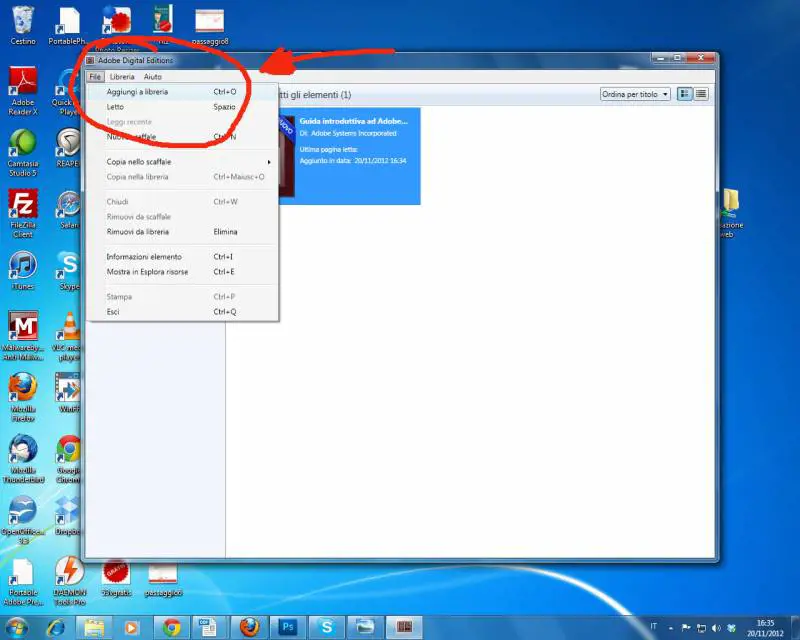Click the Adobe Digital Editions taskbar button
Image resolution: width=800 pixels, height=640 pixels.
click(x=404, y=627)
